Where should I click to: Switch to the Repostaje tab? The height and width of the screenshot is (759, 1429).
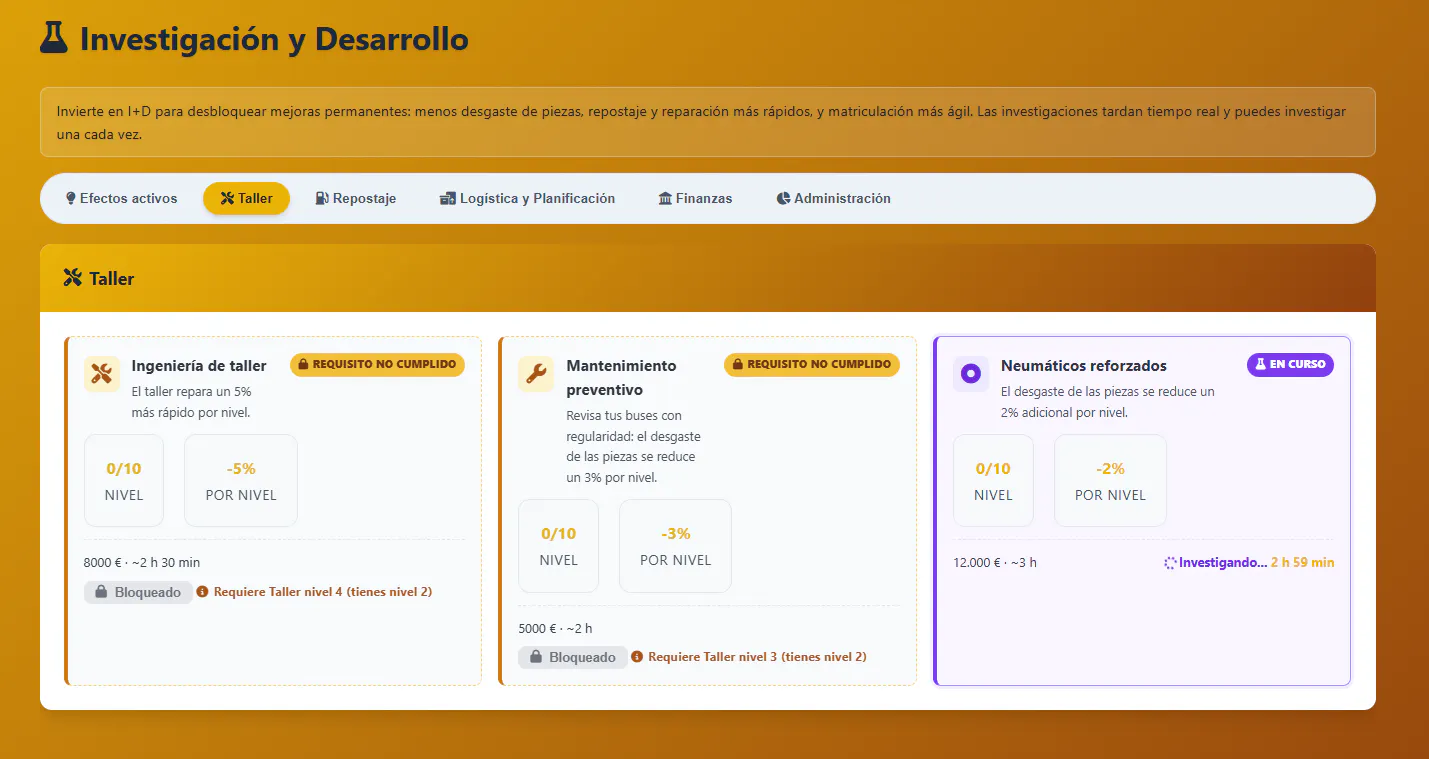[356, 198]
